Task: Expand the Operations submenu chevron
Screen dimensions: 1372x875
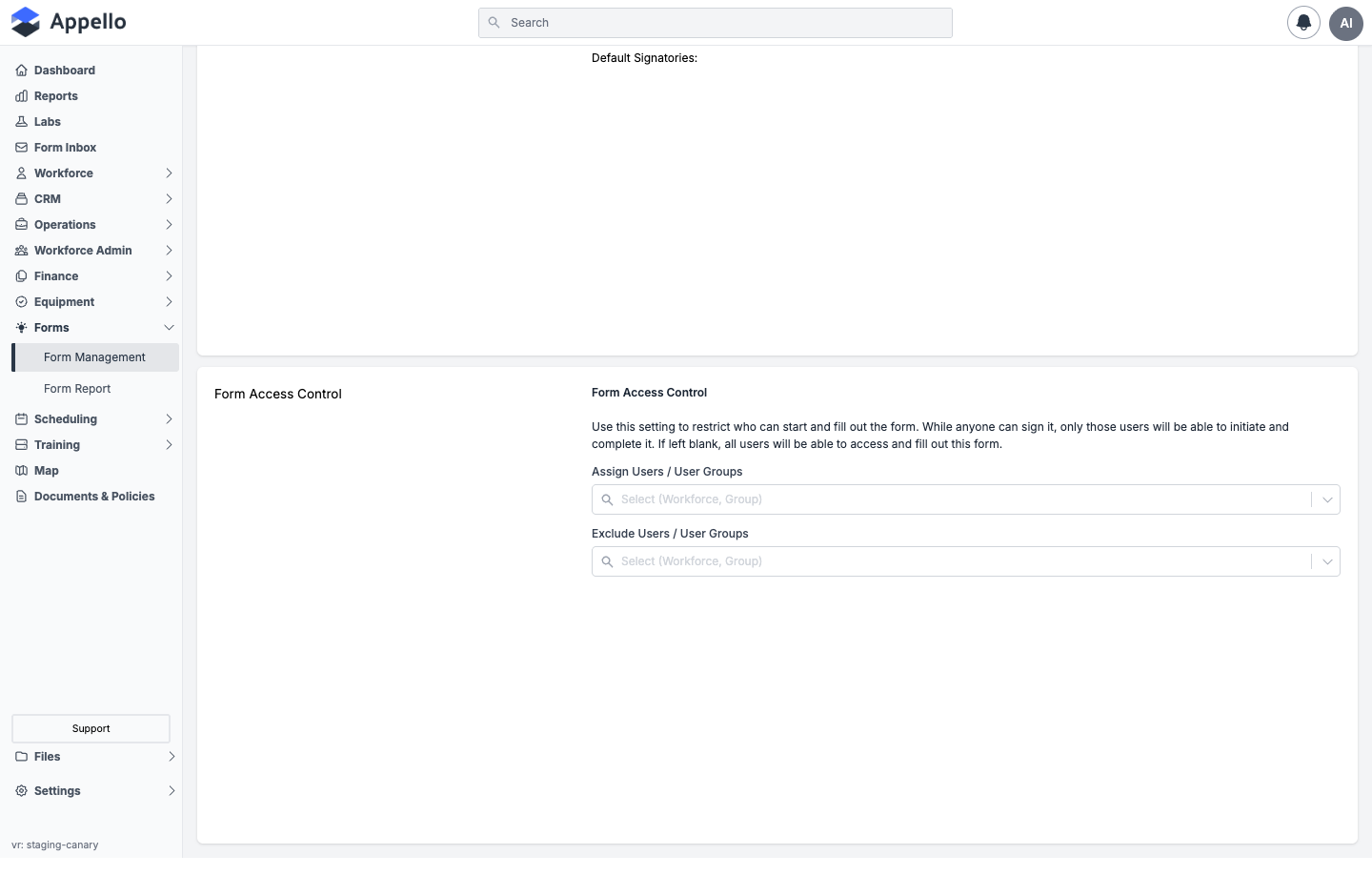Action: click(169, 225)
